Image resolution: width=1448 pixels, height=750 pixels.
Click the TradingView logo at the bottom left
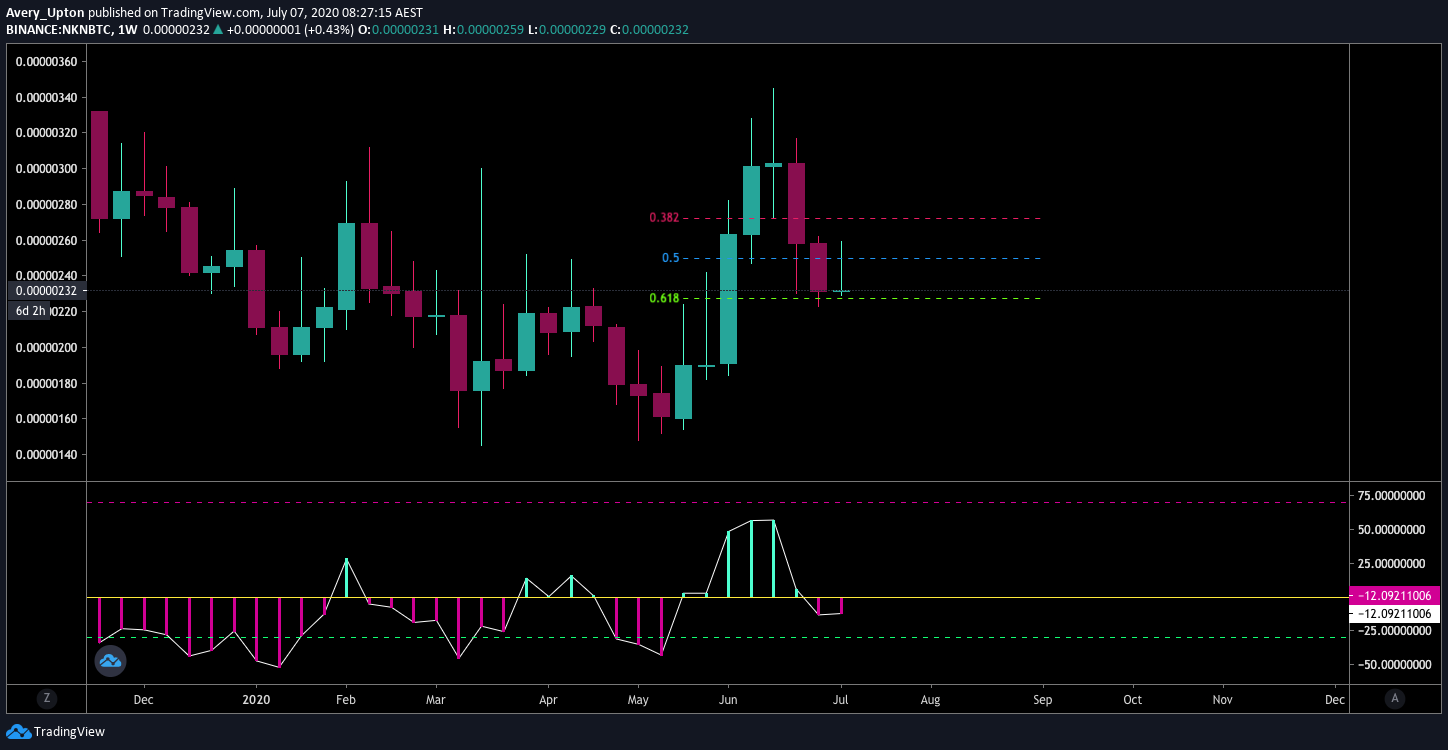[55, 731]
